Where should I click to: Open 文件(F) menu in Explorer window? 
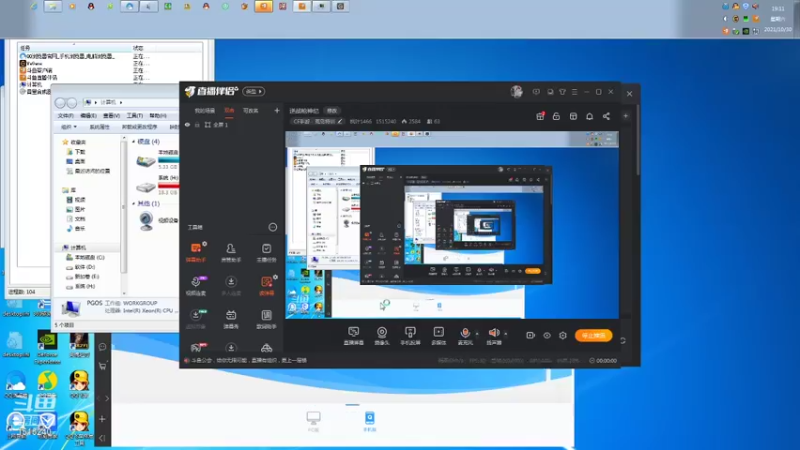(x=65, y=116)
